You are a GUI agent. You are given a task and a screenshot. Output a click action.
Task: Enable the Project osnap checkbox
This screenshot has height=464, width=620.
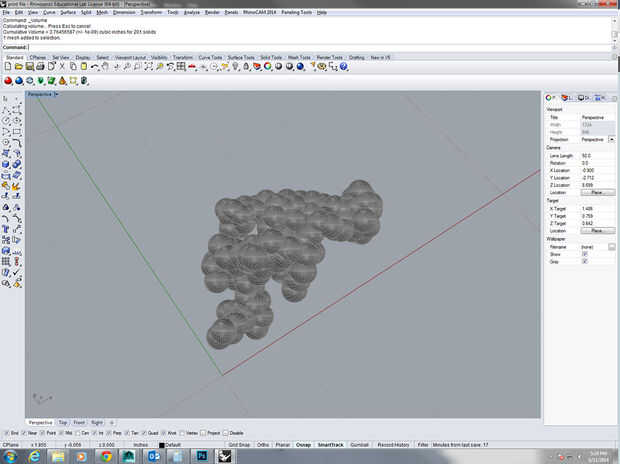[203, 433]
